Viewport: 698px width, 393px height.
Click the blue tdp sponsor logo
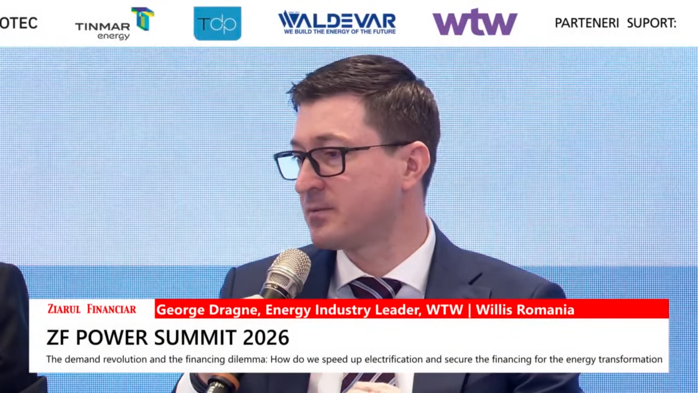click(217, 24)
